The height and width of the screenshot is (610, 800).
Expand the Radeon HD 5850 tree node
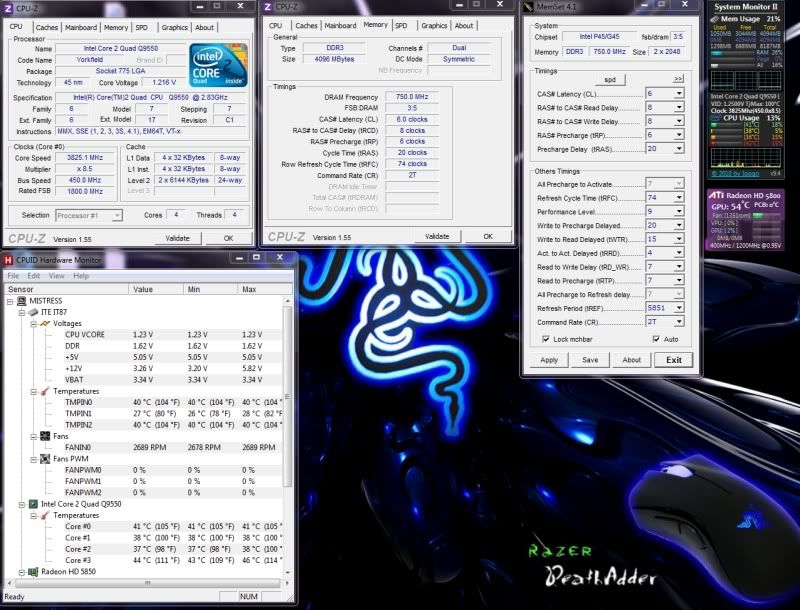(21, 572)
